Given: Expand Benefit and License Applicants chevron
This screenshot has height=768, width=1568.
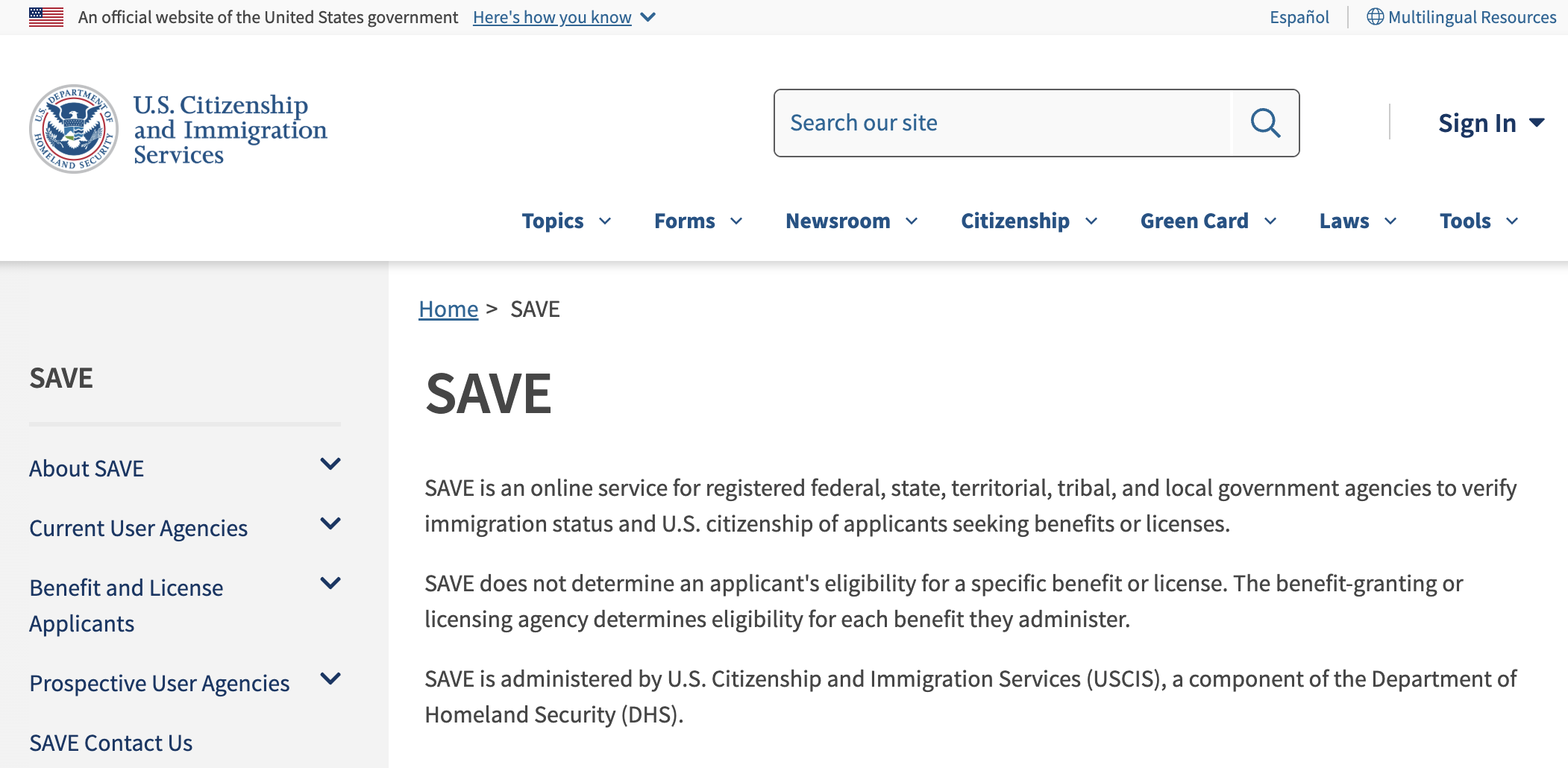Looking at the screenshot, I should click(330, 584).
